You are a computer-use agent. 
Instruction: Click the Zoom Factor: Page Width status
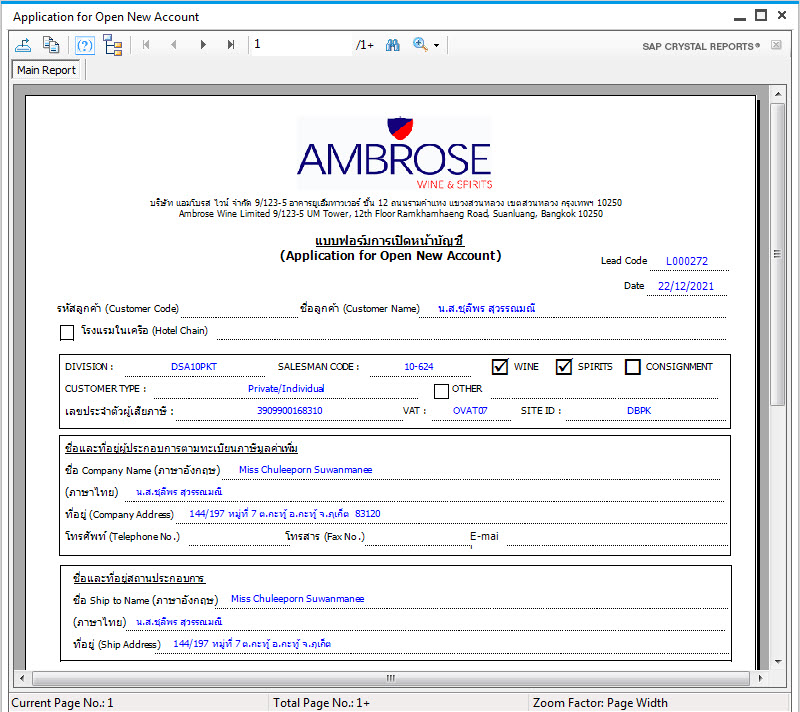pyautogui.click(x=600, y=703)
